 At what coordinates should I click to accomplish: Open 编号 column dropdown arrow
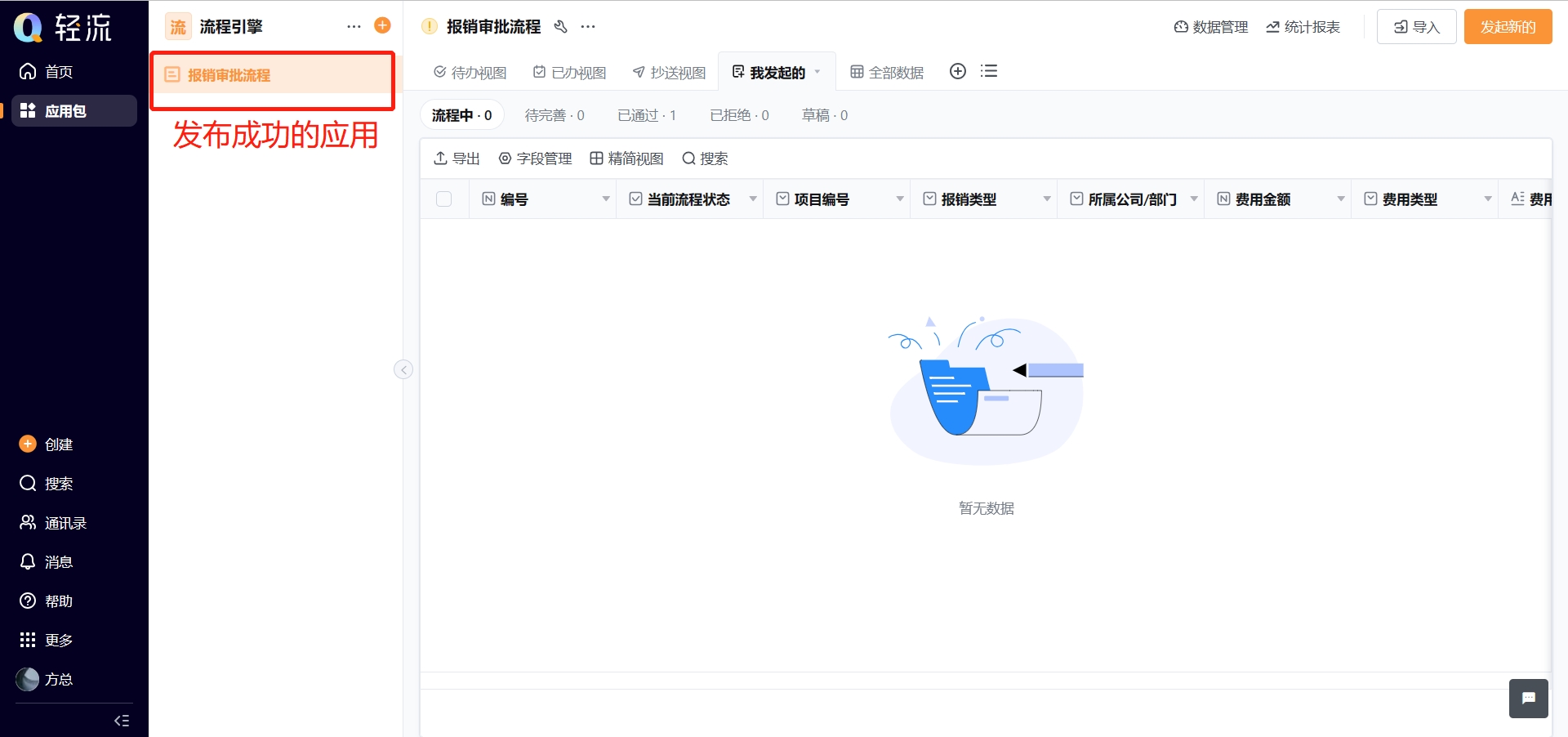pyautogui.click(x=606, y=199)
